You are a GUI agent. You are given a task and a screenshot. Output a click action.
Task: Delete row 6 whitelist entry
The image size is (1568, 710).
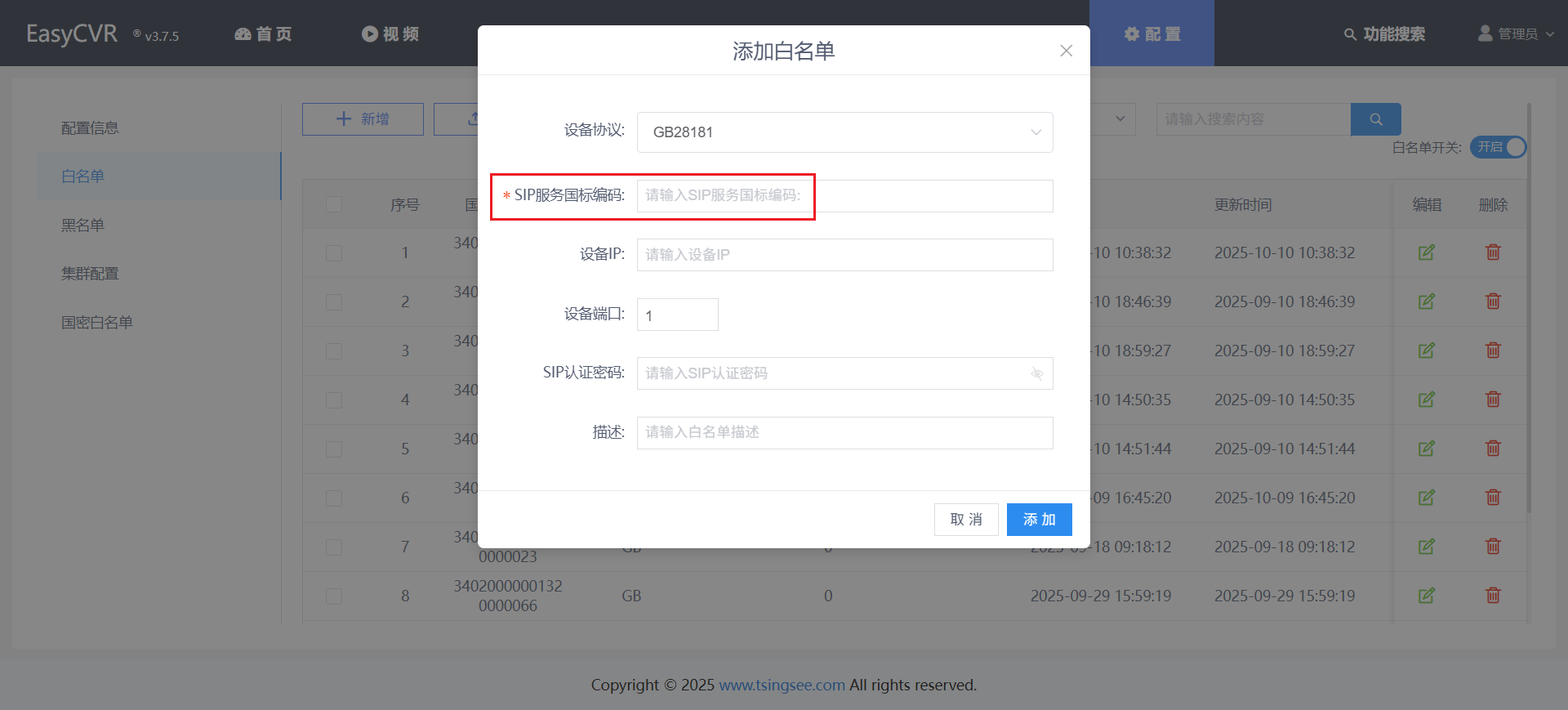1493,498
